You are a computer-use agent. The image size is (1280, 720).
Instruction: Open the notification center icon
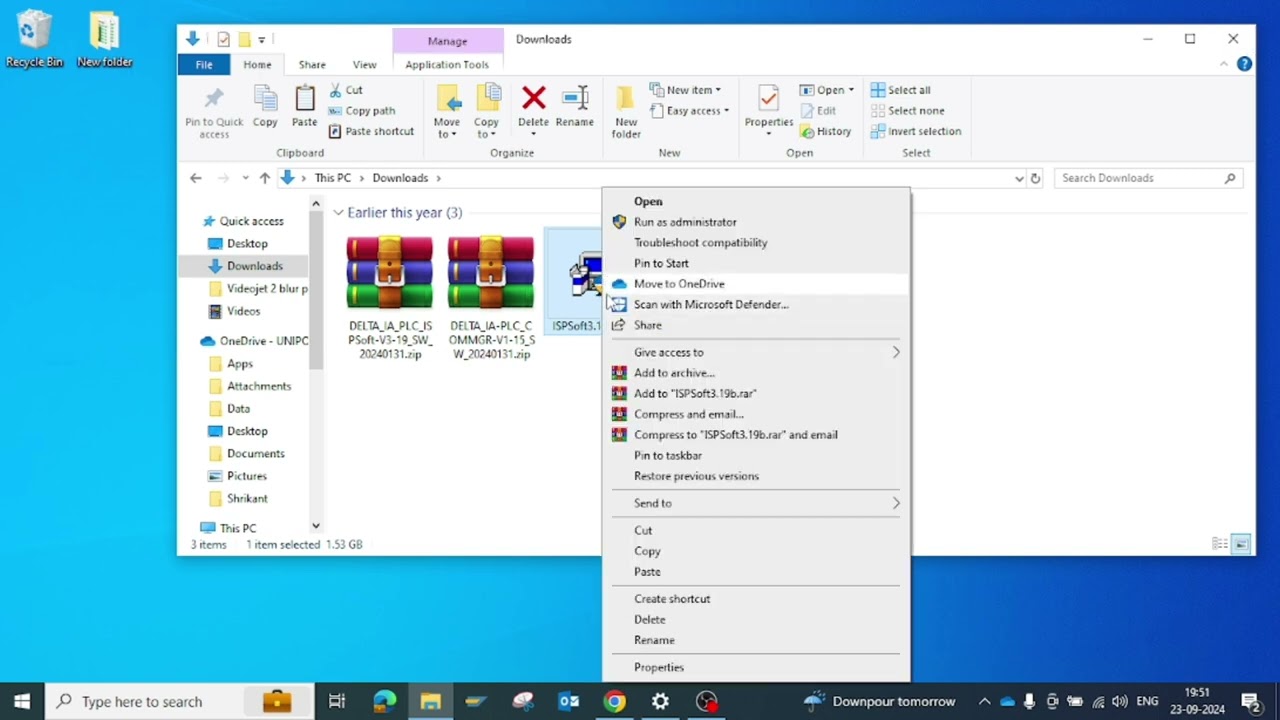[x=1250, y=701]
